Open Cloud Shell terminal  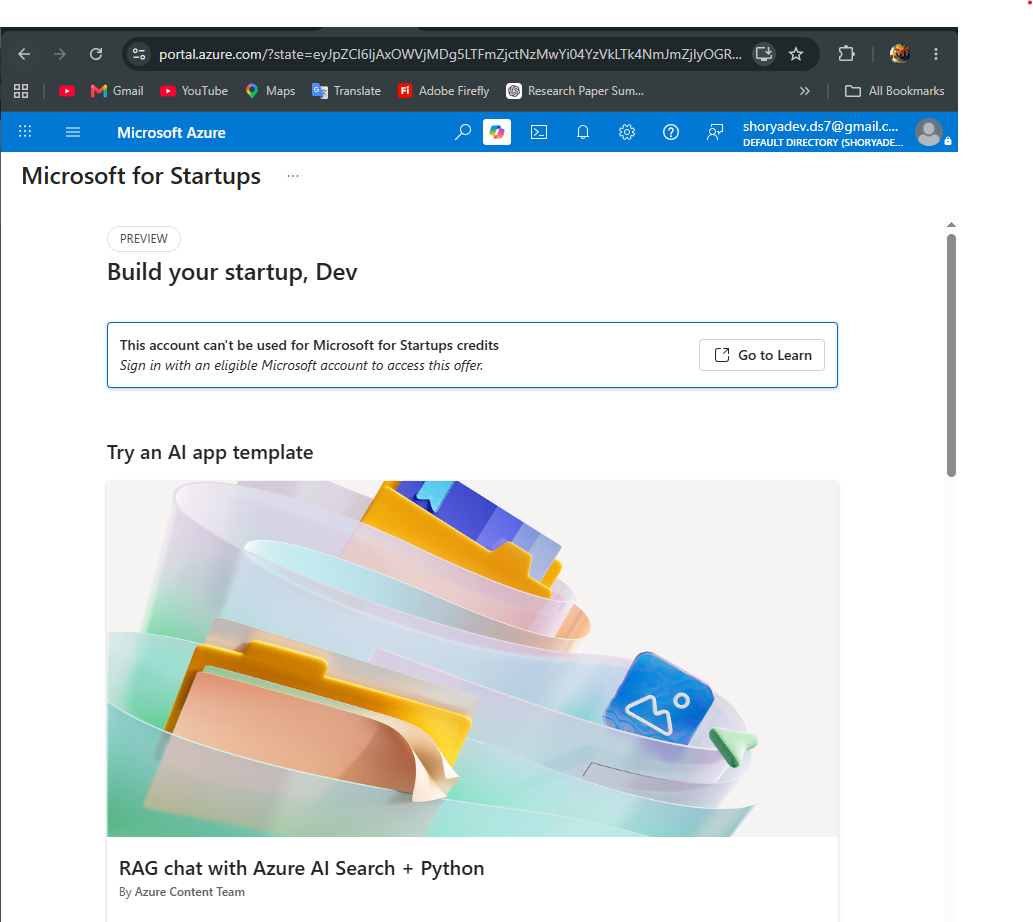[539, 132]
